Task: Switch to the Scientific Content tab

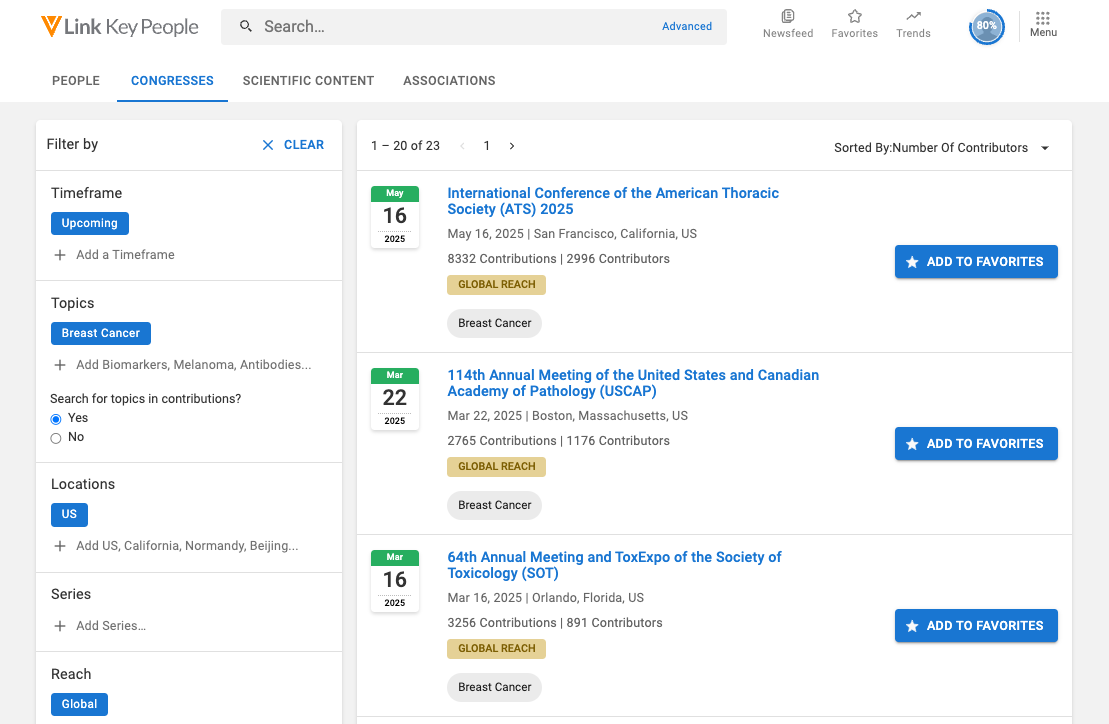Action: [x=308, y=81]
